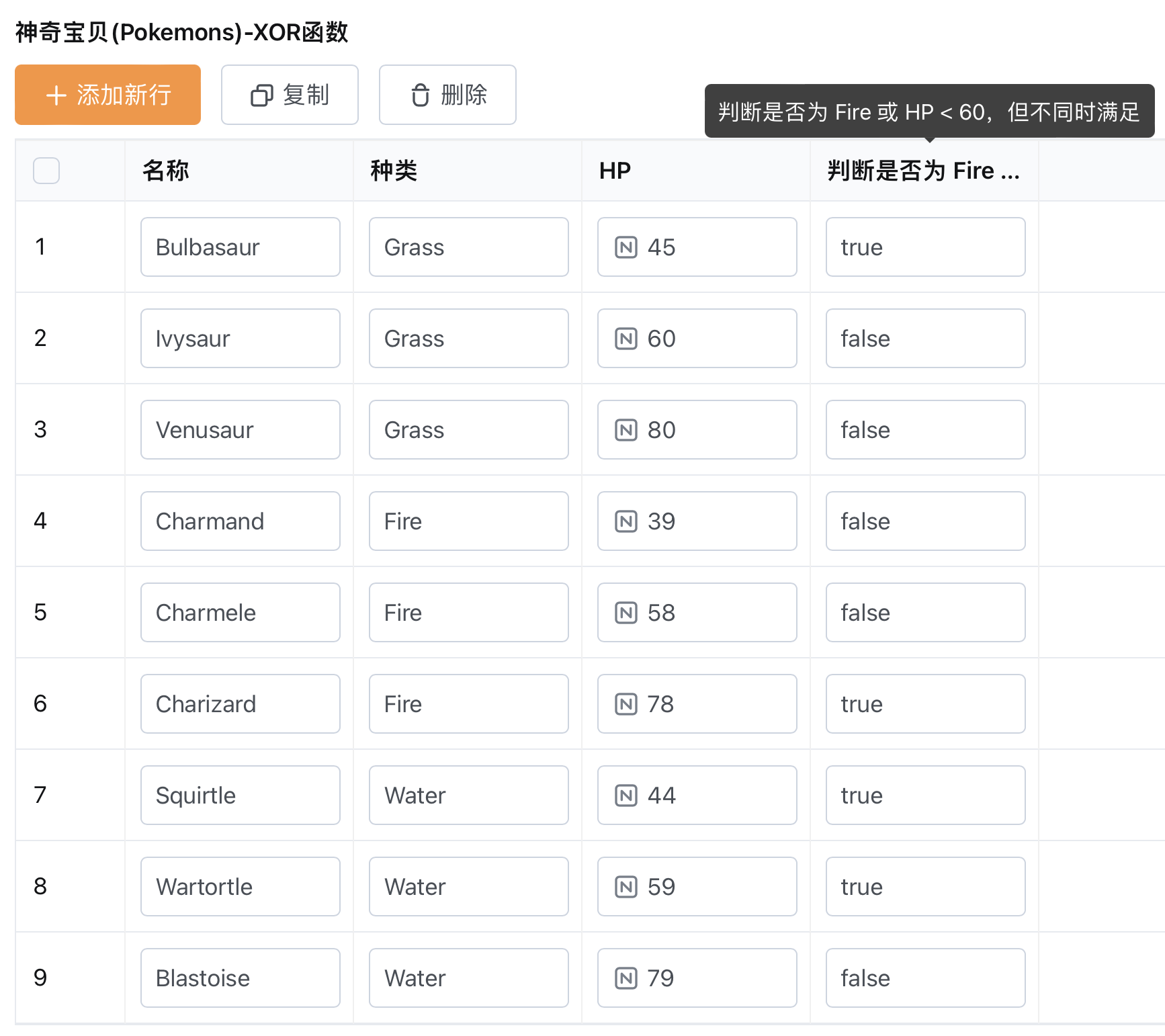Screen dimensions: 1165x1036
Task: Click the Grass type field for Bulbasaur
Action: coord(469,247)
